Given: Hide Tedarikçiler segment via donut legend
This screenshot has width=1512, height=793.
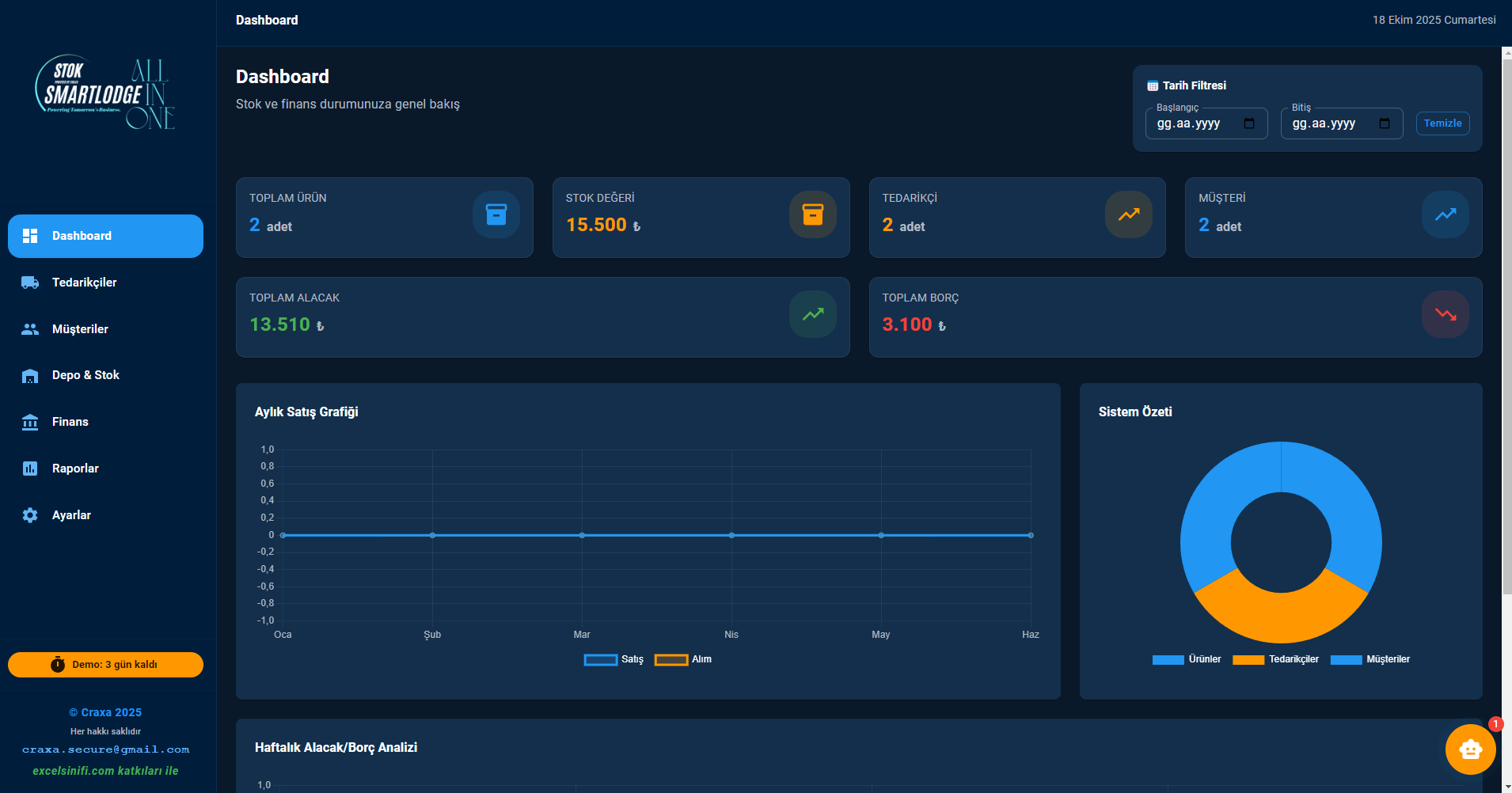Looking at the screenshot, I should [x=1276, y=659].
